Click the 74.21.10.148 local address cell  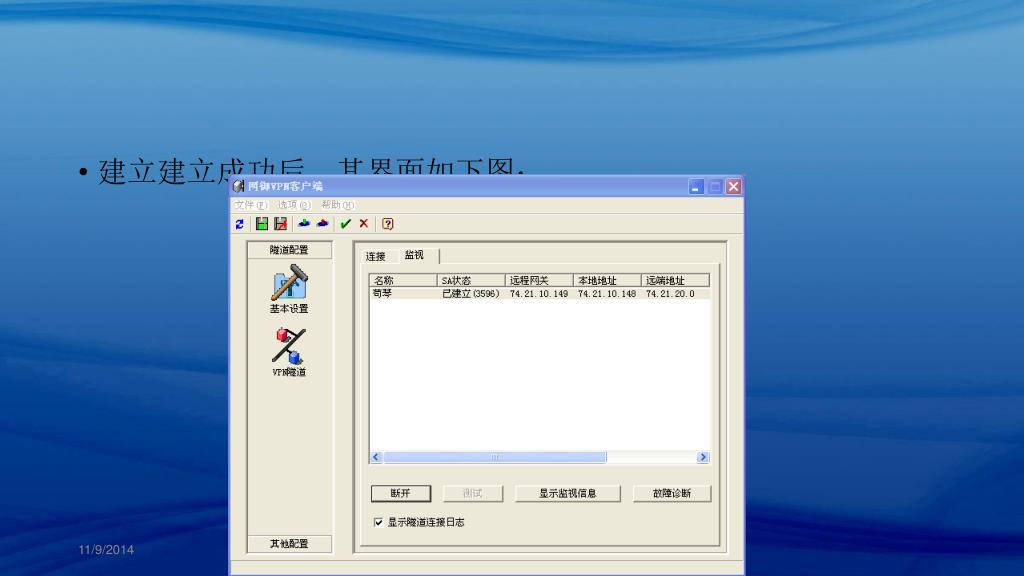pos(607,294)
